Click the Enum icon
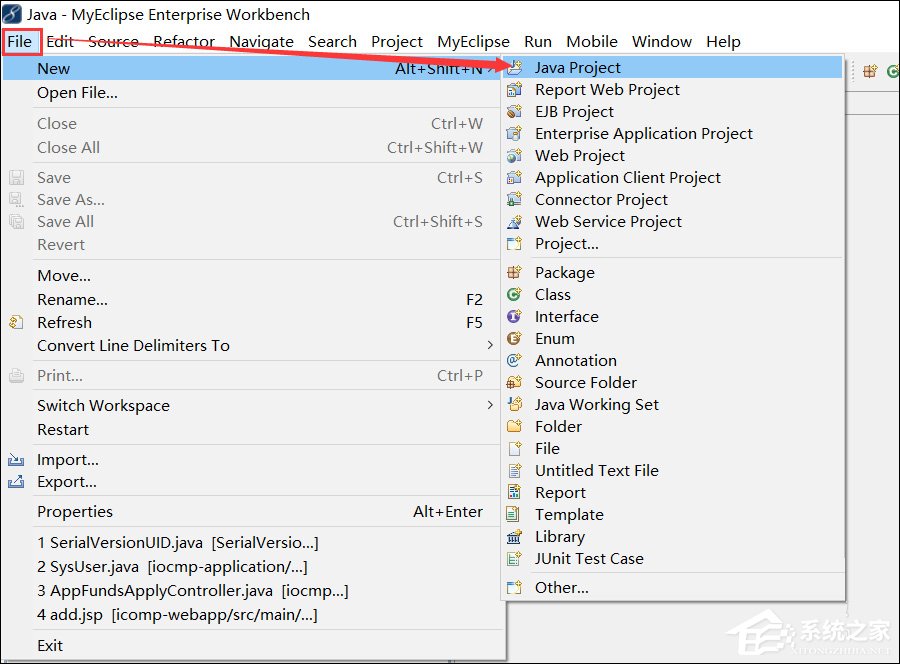Screen dimensions: 900x664 [x=514, y=339]
